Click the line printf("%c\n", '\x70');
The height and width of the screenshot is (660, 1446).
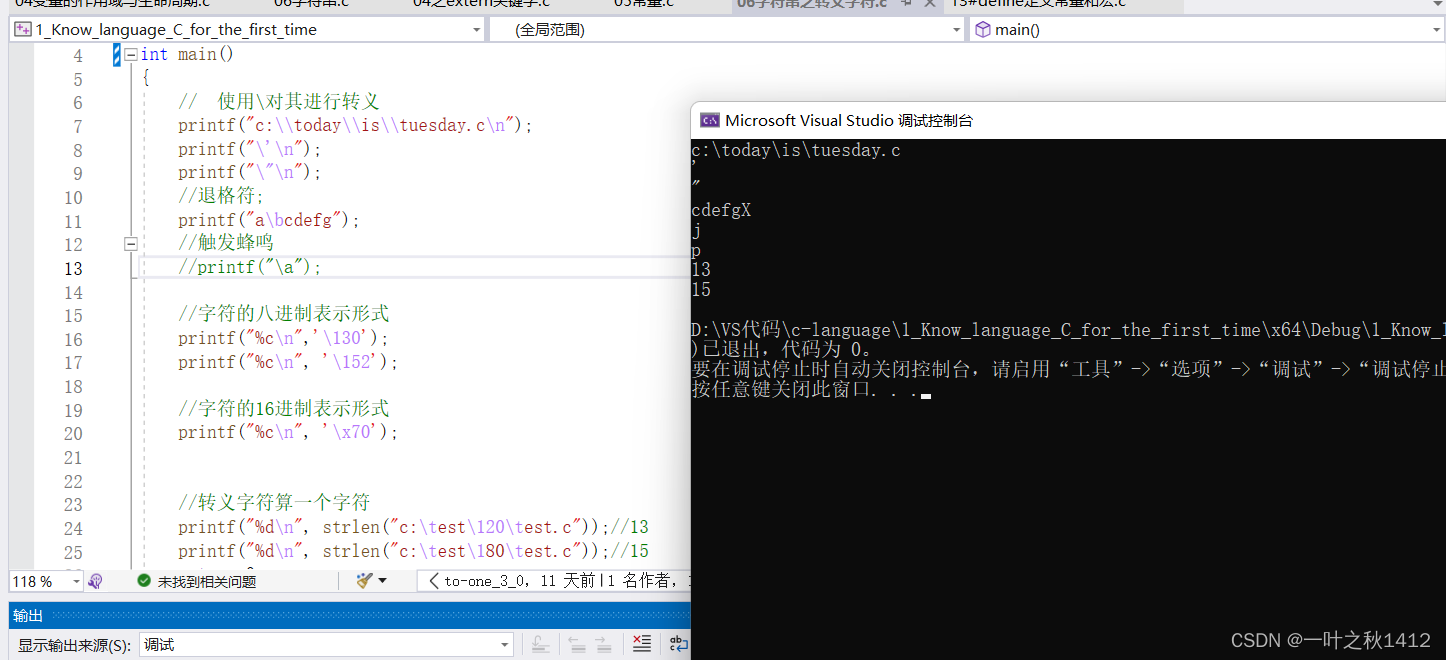(288, 433)
